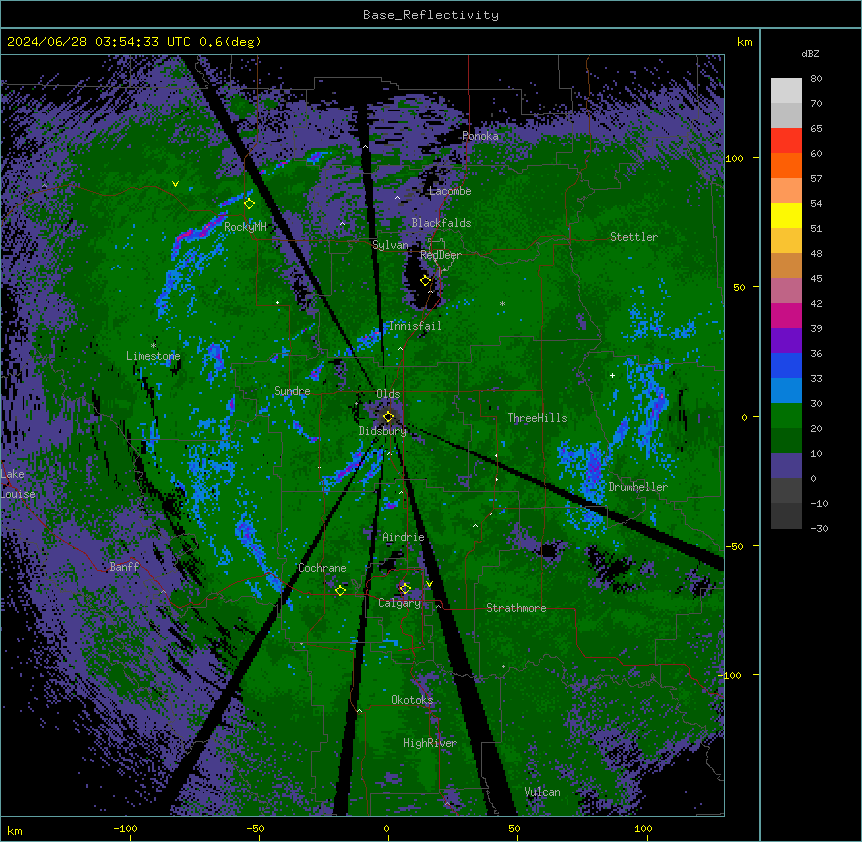Click the asterisk marker east of Innisfail
This screenshot has width=862, height=842.
(x=502, y=303)
